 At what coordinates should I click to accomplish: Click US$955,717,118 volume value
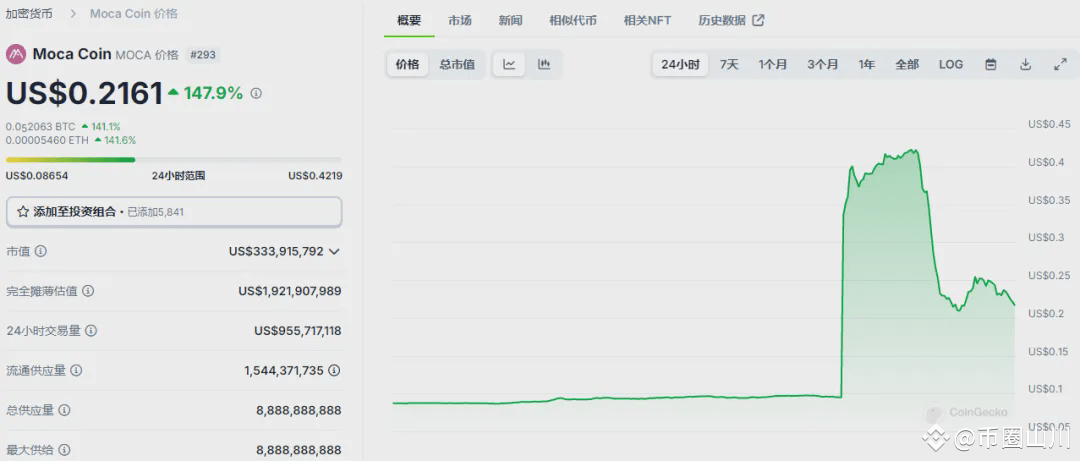pyautogui.click(x=298, y=331)
